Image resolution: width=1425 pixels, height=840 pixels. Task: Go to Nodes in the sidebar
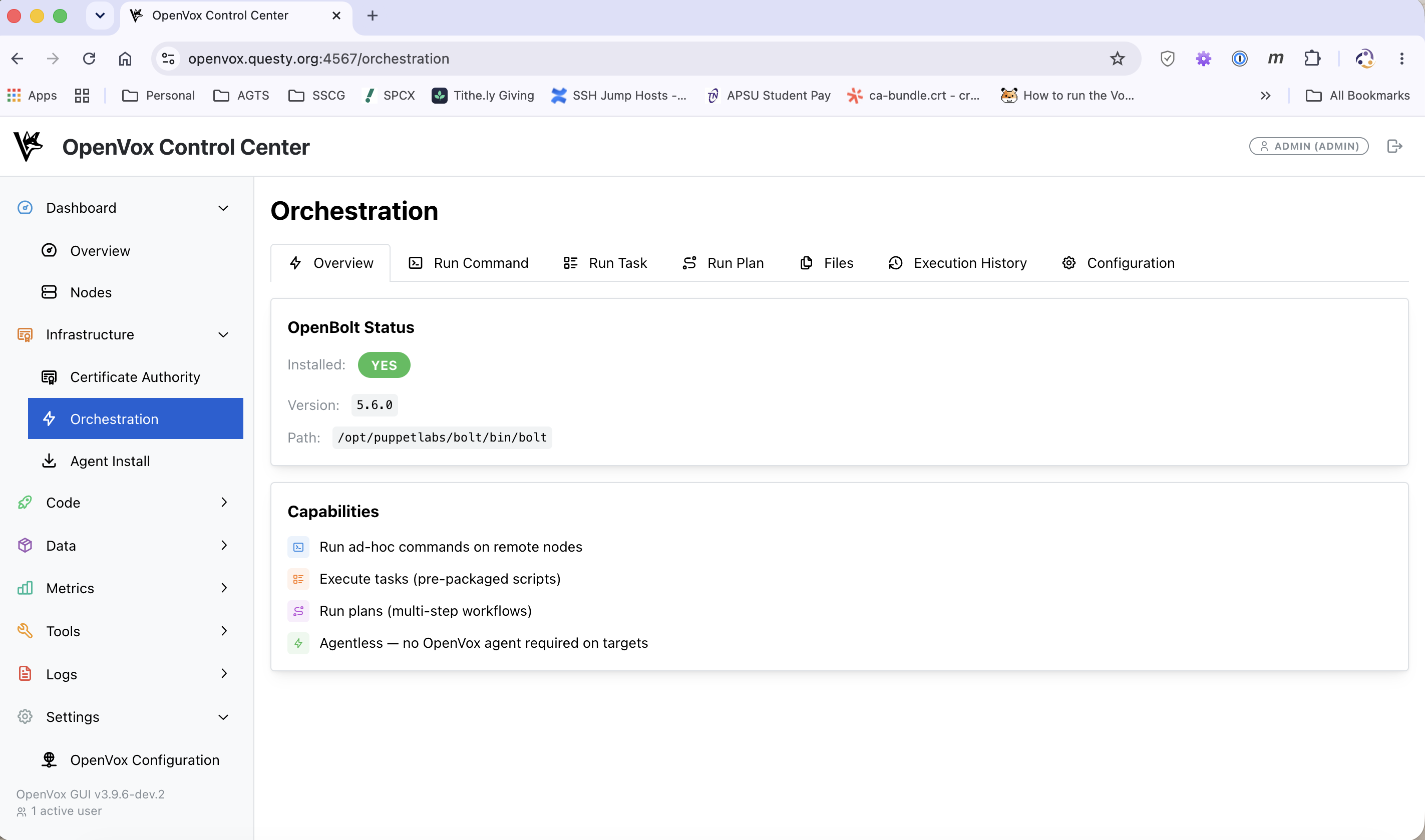(135, 292)
